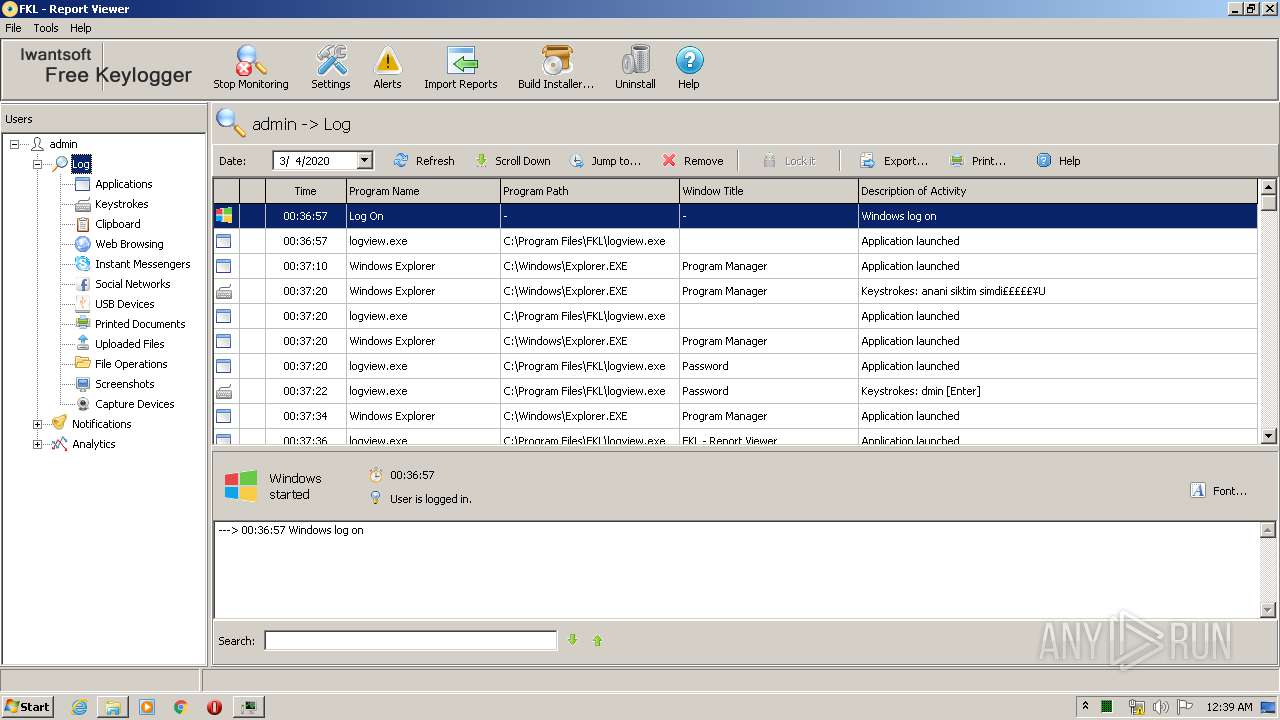Select the Log node in tree
The width and height of the screenshot is (1280, 720).
click(81, 164)
